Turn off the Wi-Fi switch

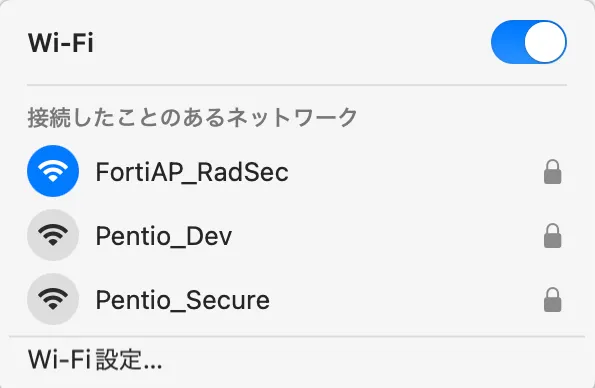click(529, 42)
